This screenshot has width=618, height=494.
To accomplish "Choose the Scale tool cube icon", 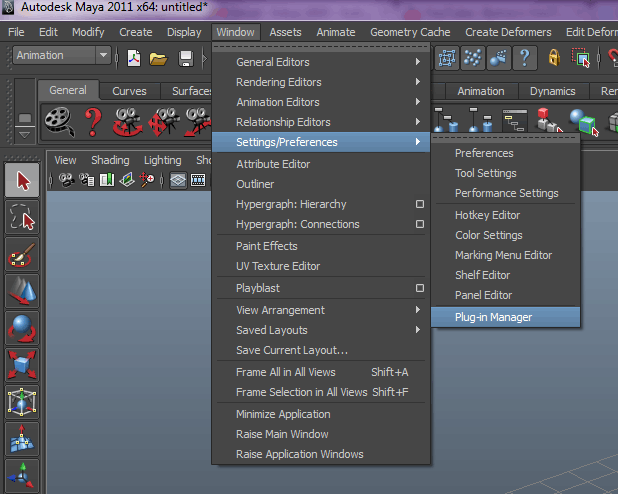I will (22, 365).
